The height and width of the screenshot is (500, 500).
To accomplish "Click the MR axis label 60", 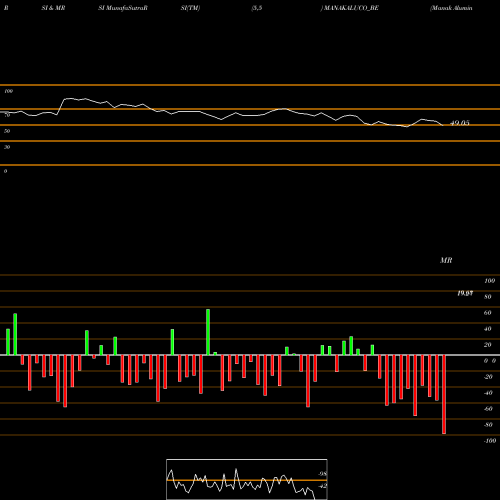I will coord(488,313).
